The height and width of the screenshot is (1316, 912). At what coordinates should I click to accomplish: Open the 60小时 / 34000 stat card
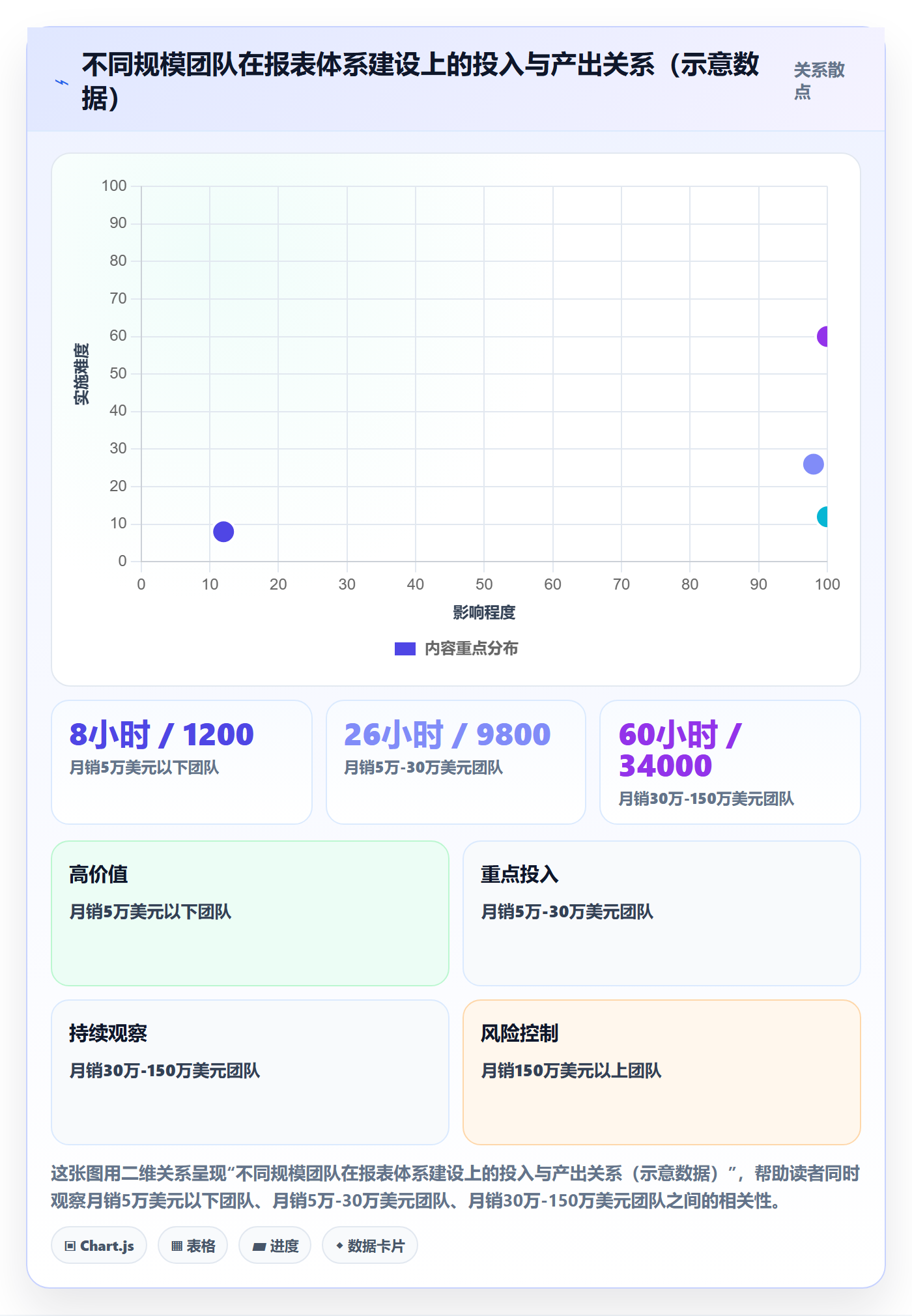click(x=730, y=762)
